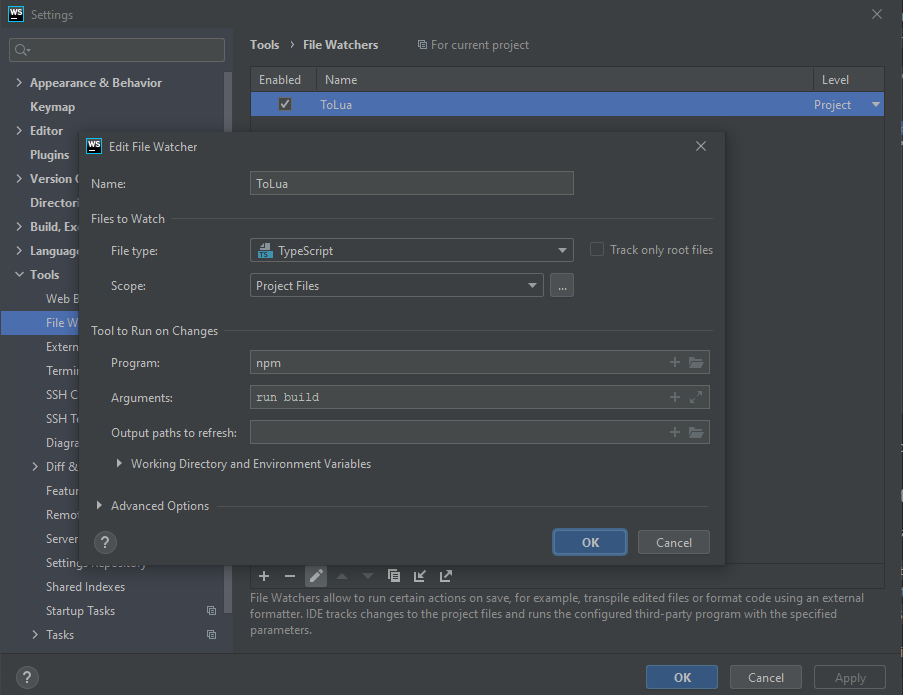Browse Output paths using folder icon
The width and height of the screenshot is (903, 695).
(696, 432)
